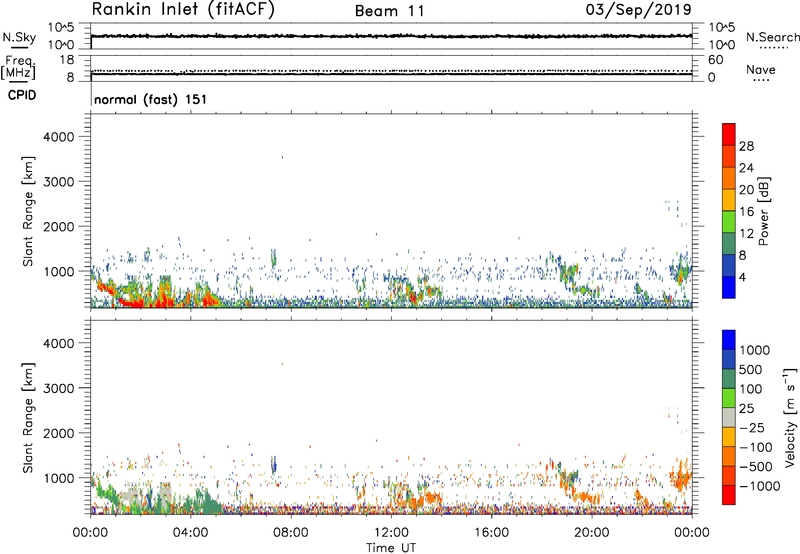Pick the red top segment of power colorbar
800x554 pixels.
pos(729,134)
